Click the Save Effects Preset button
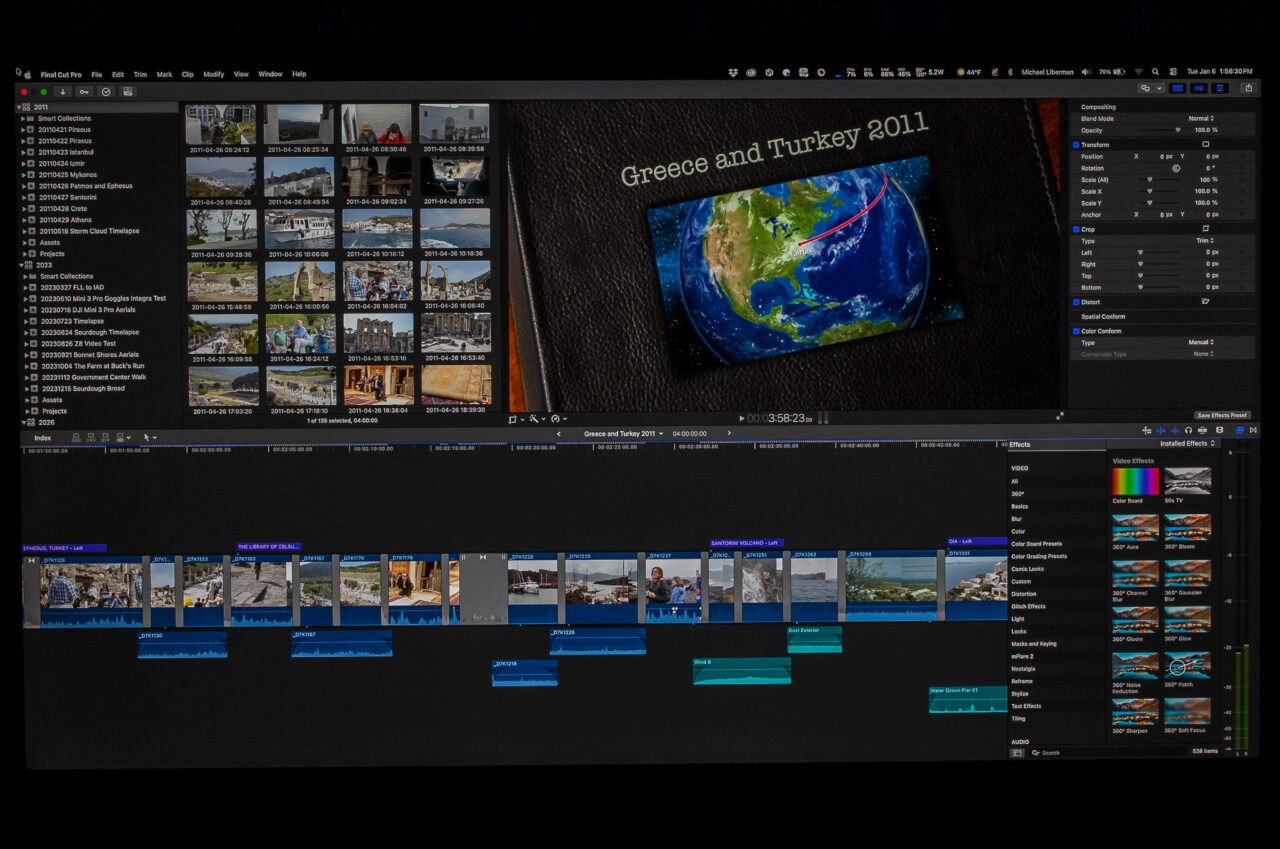 pos(1222,415)
